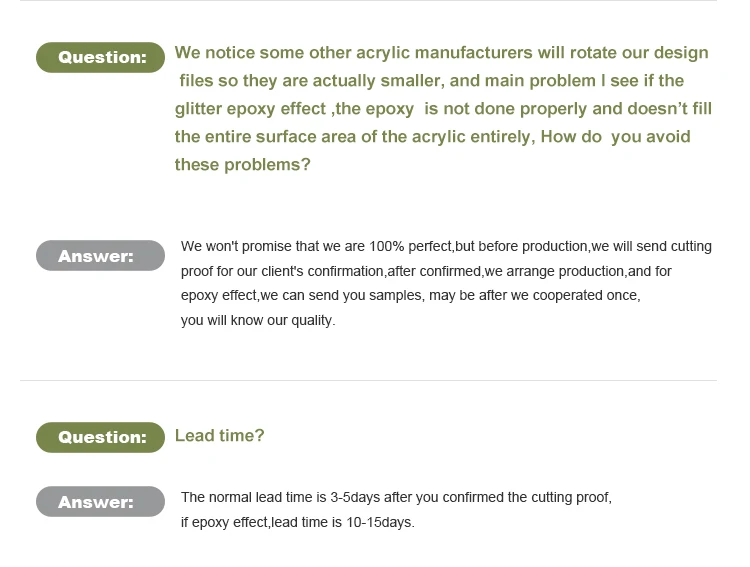Click the first gray Answer badge
Screen dimensions: 750x567
click(x=100, y=256)
